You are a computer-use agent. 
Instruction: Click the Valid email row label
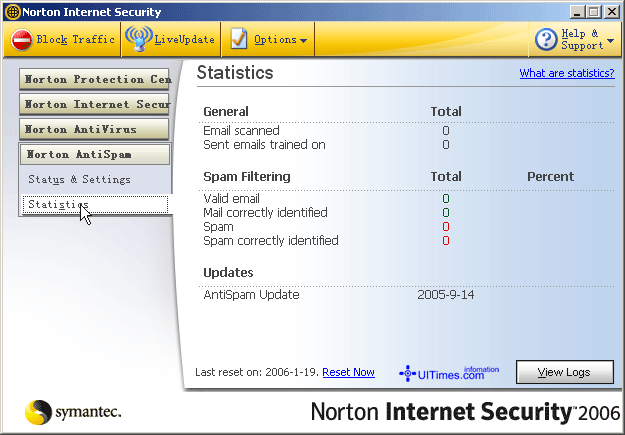(x=231, y=199)
